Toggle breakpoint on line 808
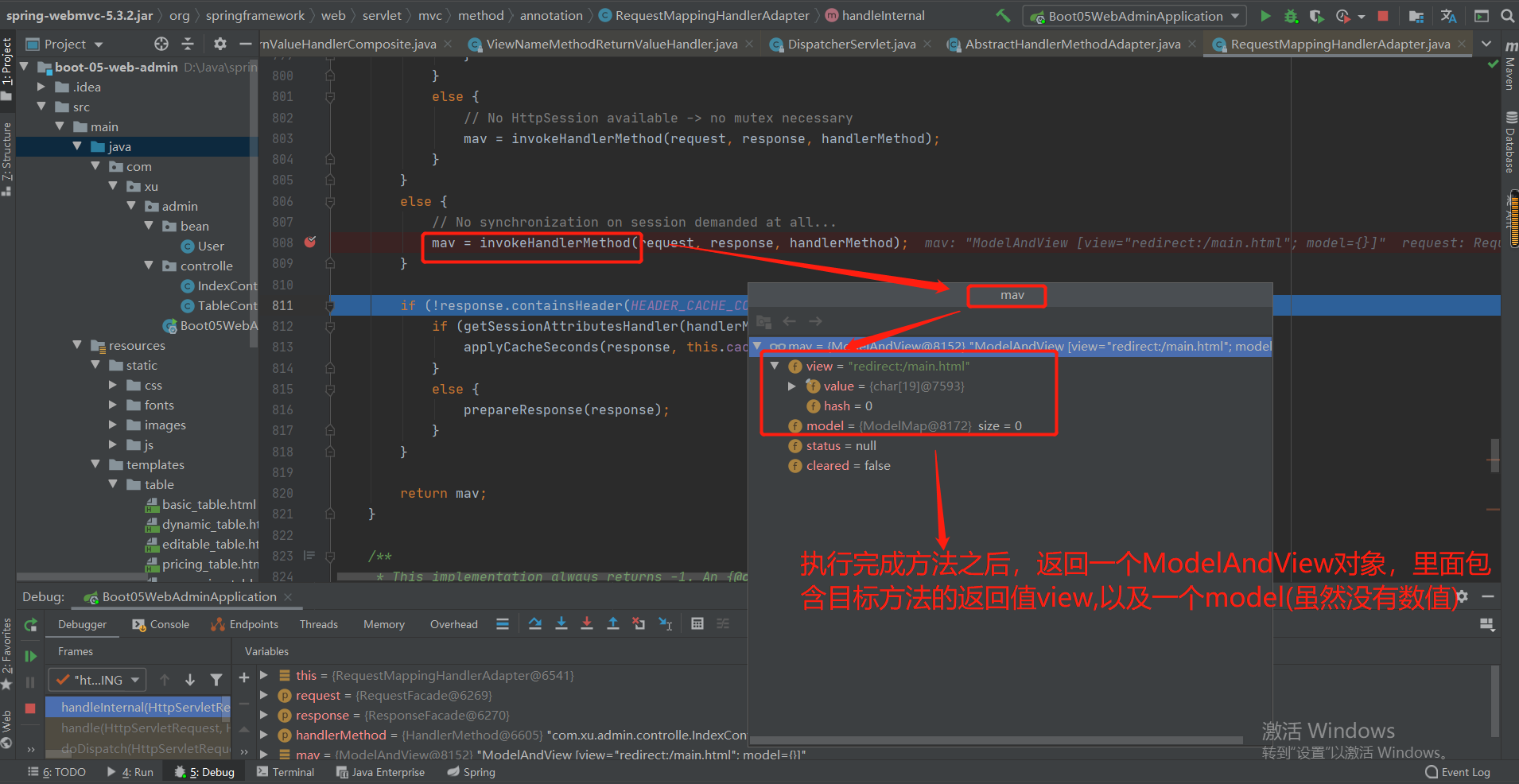 click(x=310, y=243)
